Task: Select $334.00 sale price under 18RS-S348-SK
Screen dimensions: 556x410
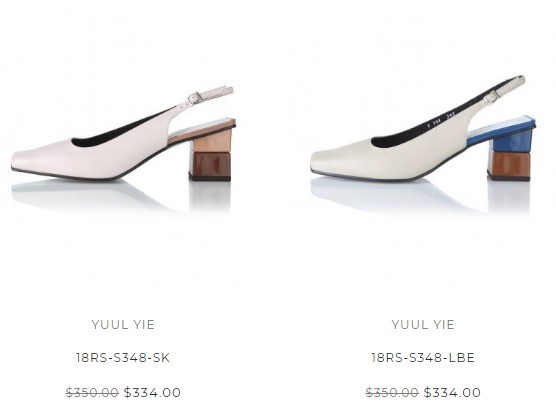Action: tap(152, 393)
